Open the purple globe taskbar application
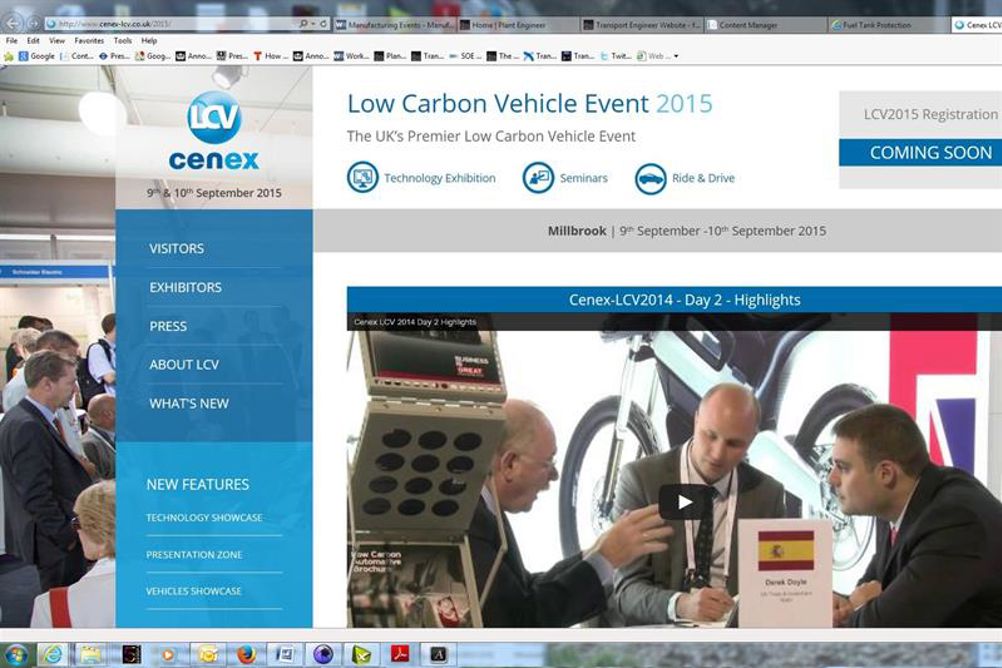Viewport: 1002px width, 668px height. 323,655
